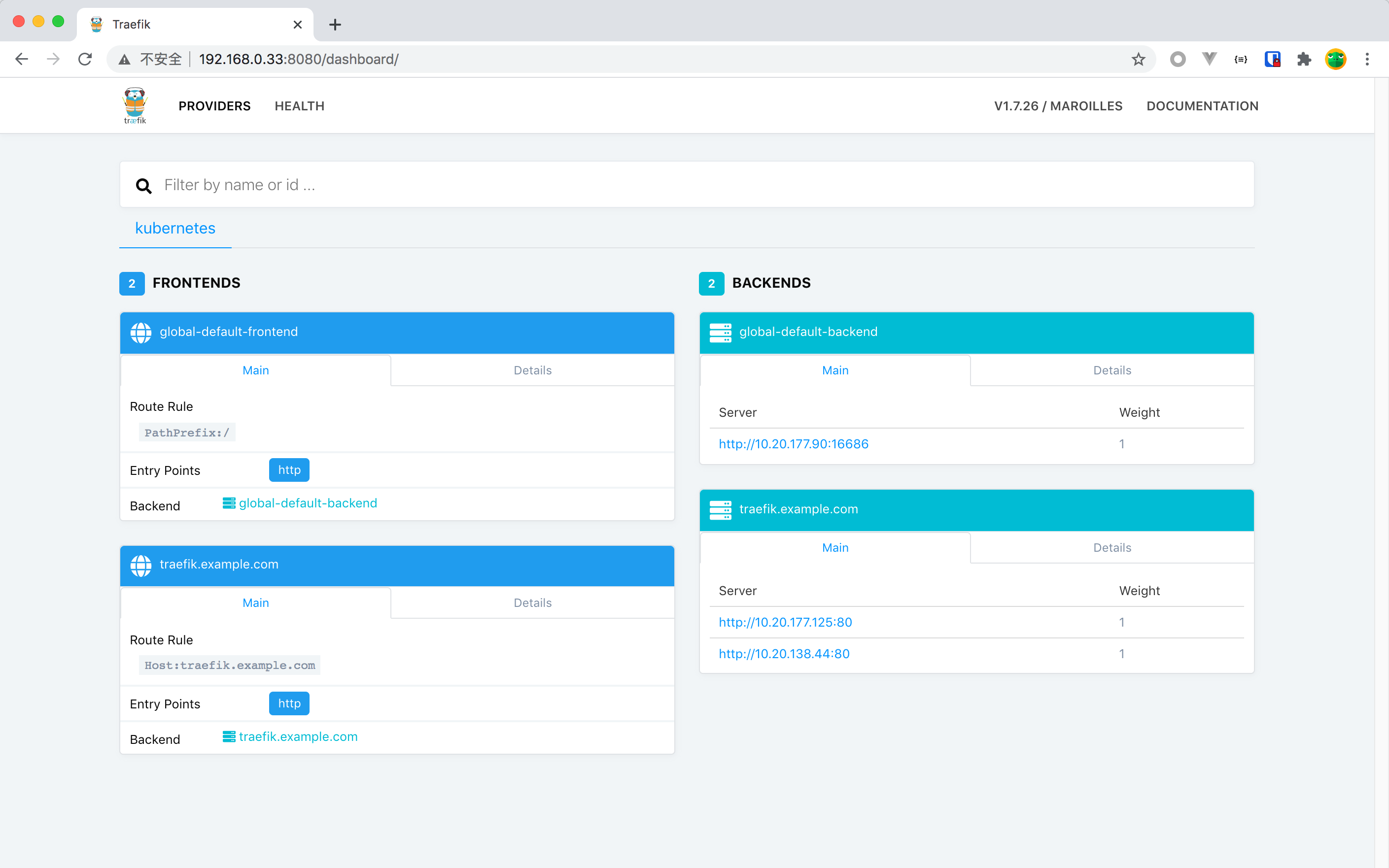Open the browser extensions puzzle icon
The width and height of the screenshot is (1389, 868).
pos(1304,59)
